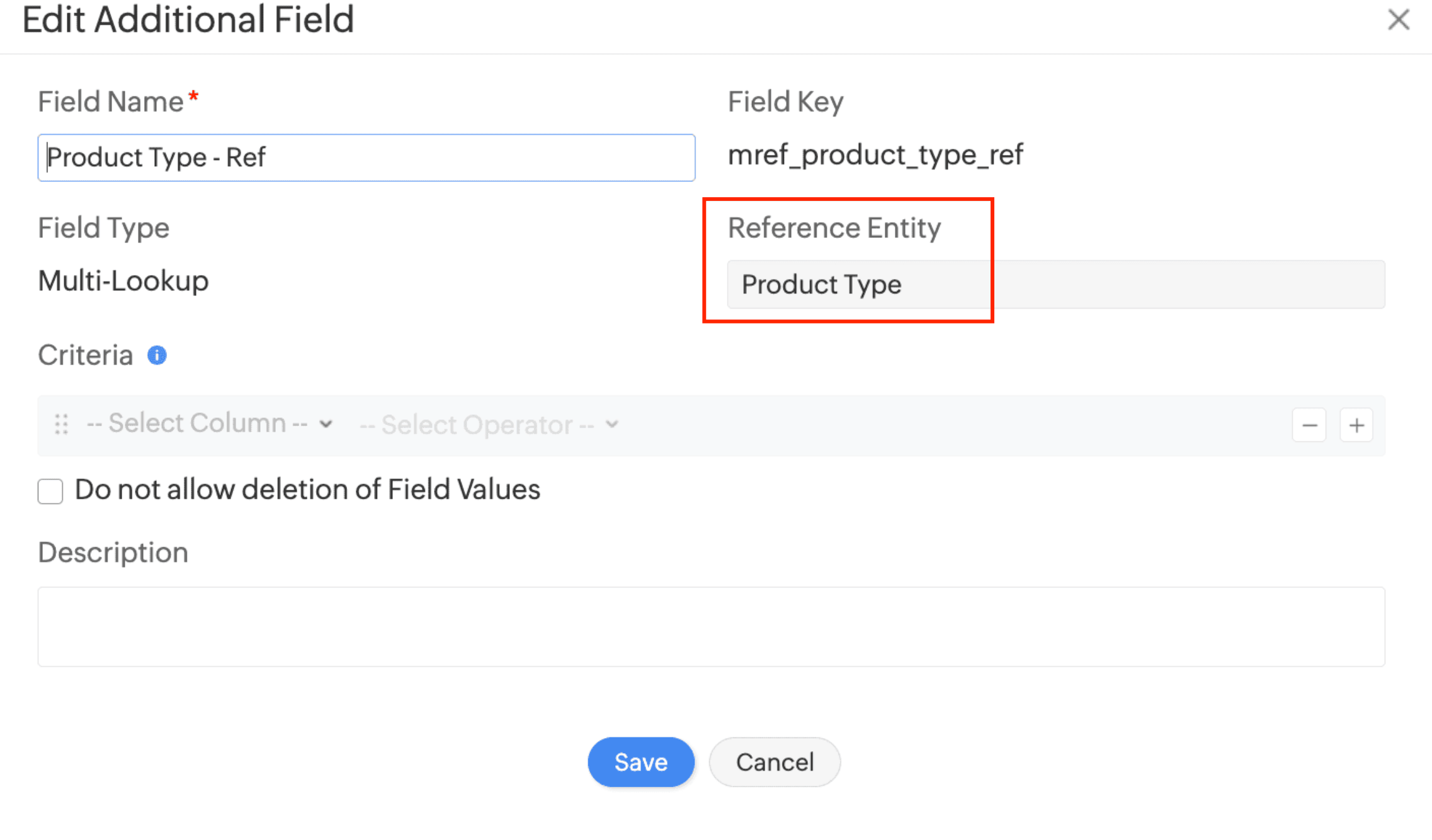
Task: Click the 'Do not allow deletion' label text
Action: click(307, 490)
